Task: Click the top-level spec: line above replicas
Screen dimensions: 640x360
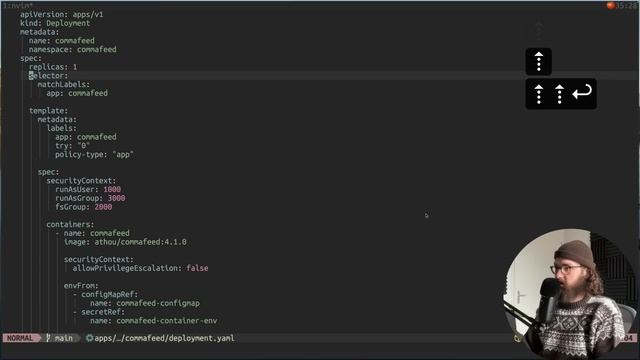Action: coord(31,58)
